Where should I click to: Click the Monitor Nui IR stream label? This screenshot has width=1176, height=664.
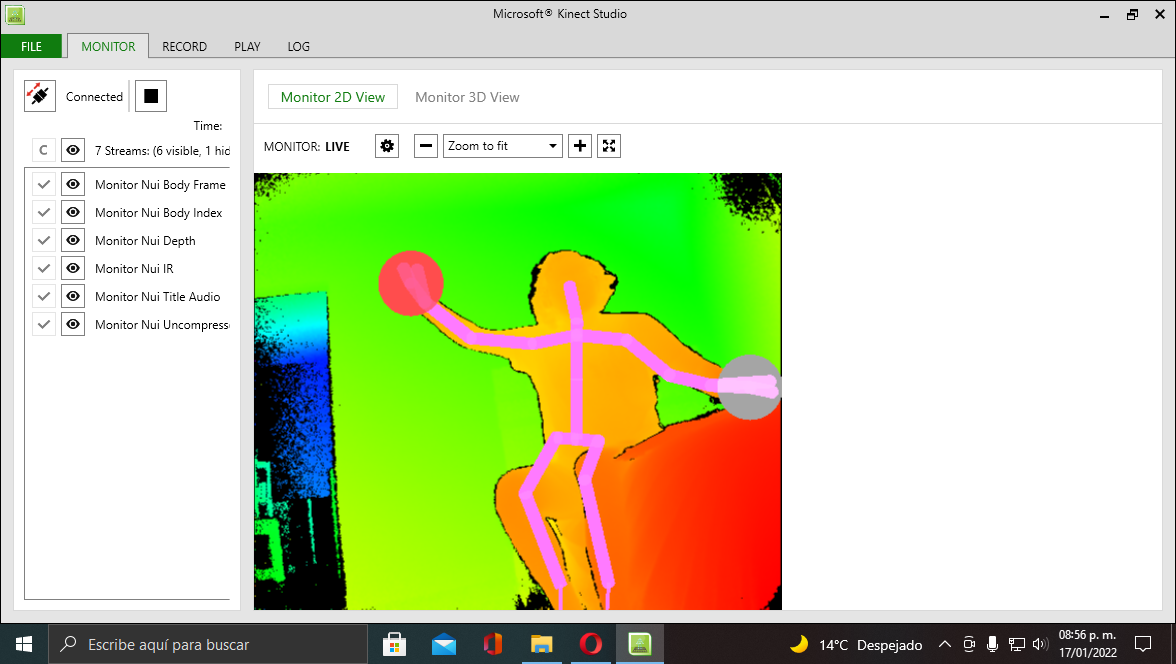134,268
